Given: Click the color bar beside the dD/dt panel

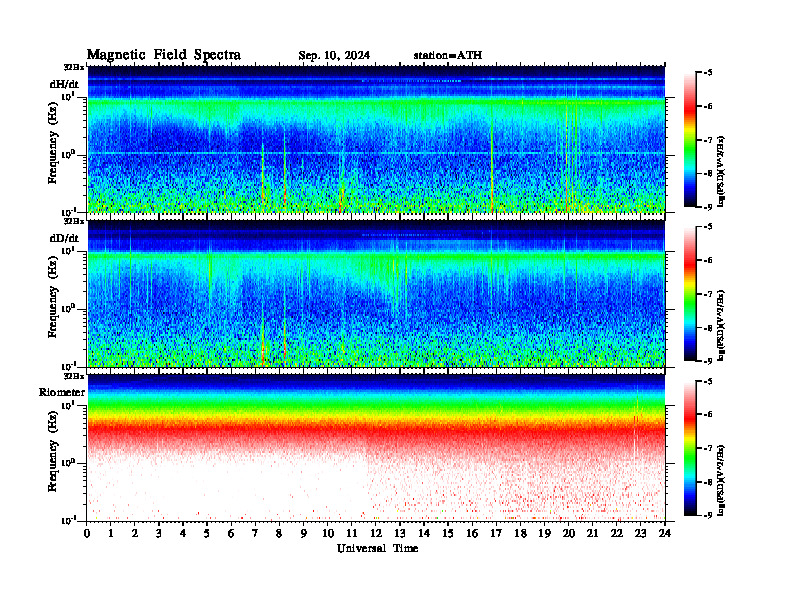Looking at the screenshot, I should pyautogui.click(x=689, y=294).
